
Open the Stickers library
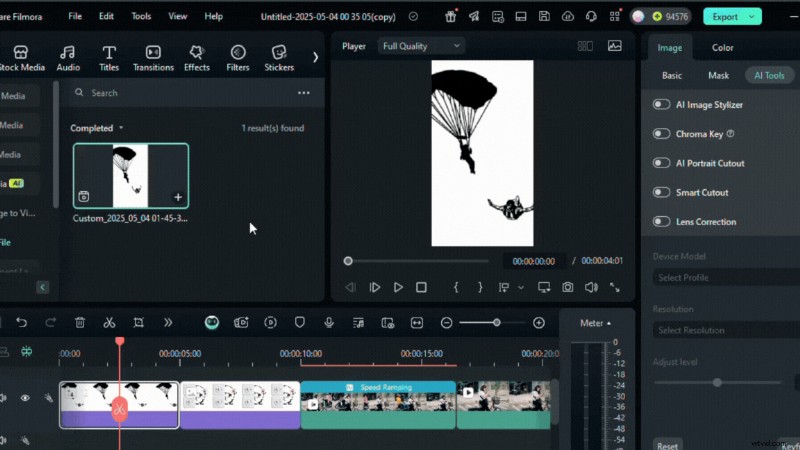[x=279, y=58]
